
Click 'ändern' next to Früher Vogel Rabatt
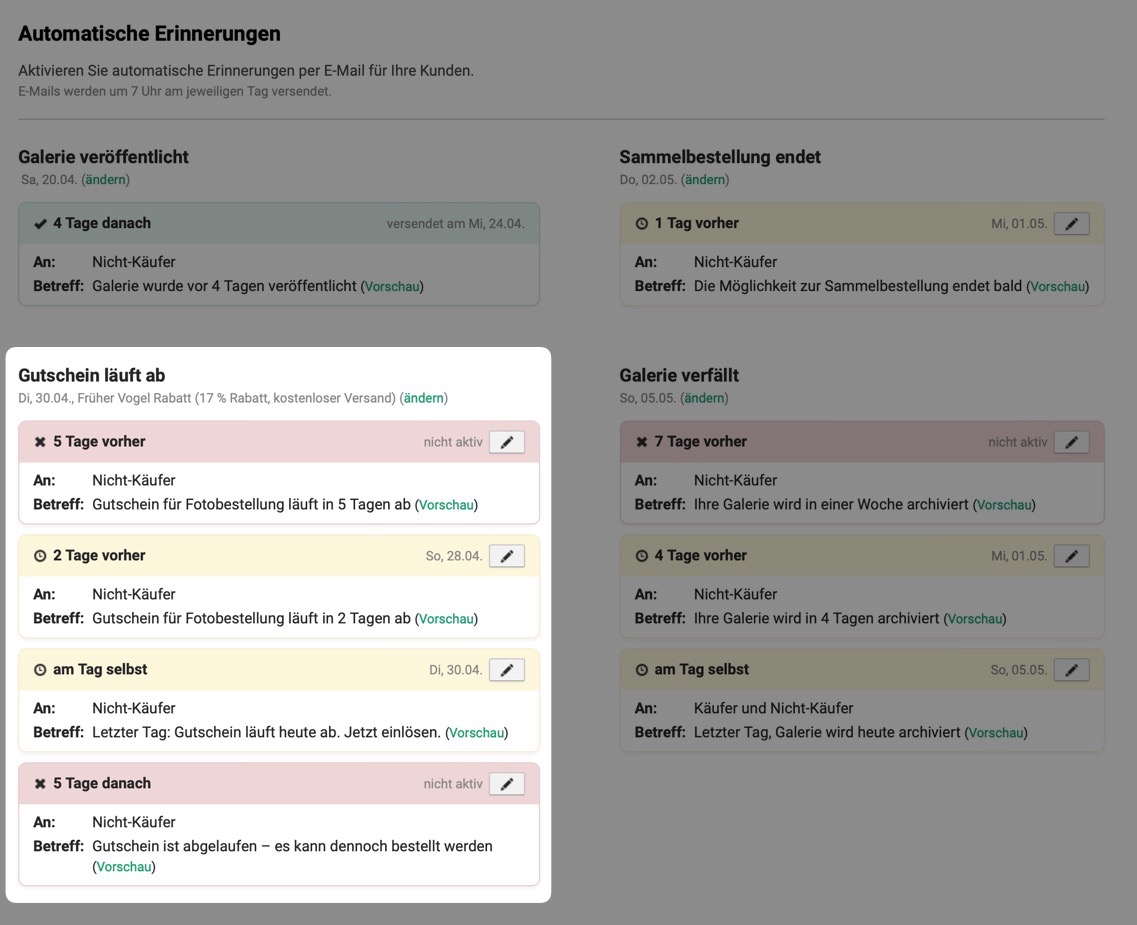pyautogui.click(x=423, y=398)
